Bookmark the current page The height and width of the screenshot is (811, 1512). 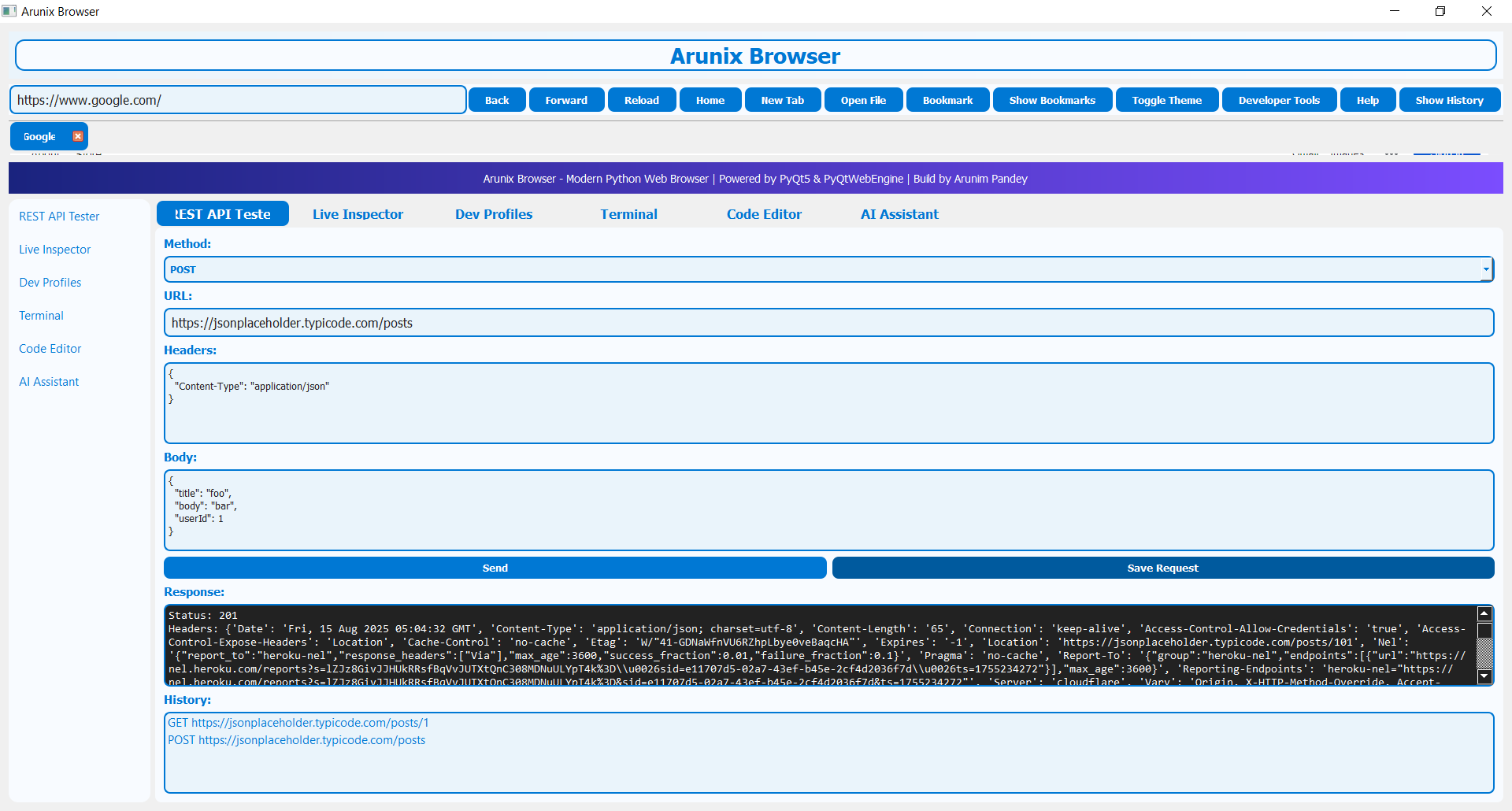point(947,99)
